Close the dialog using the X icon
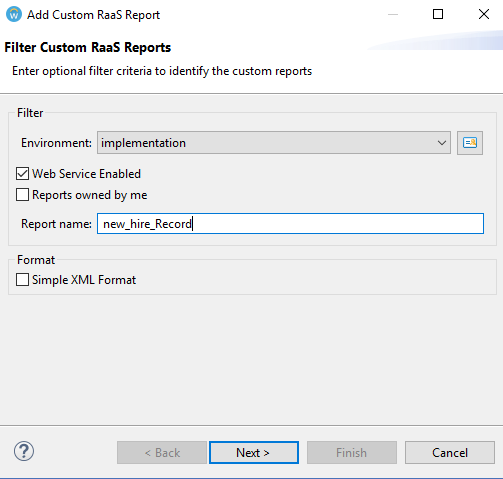 click(484, 14)
